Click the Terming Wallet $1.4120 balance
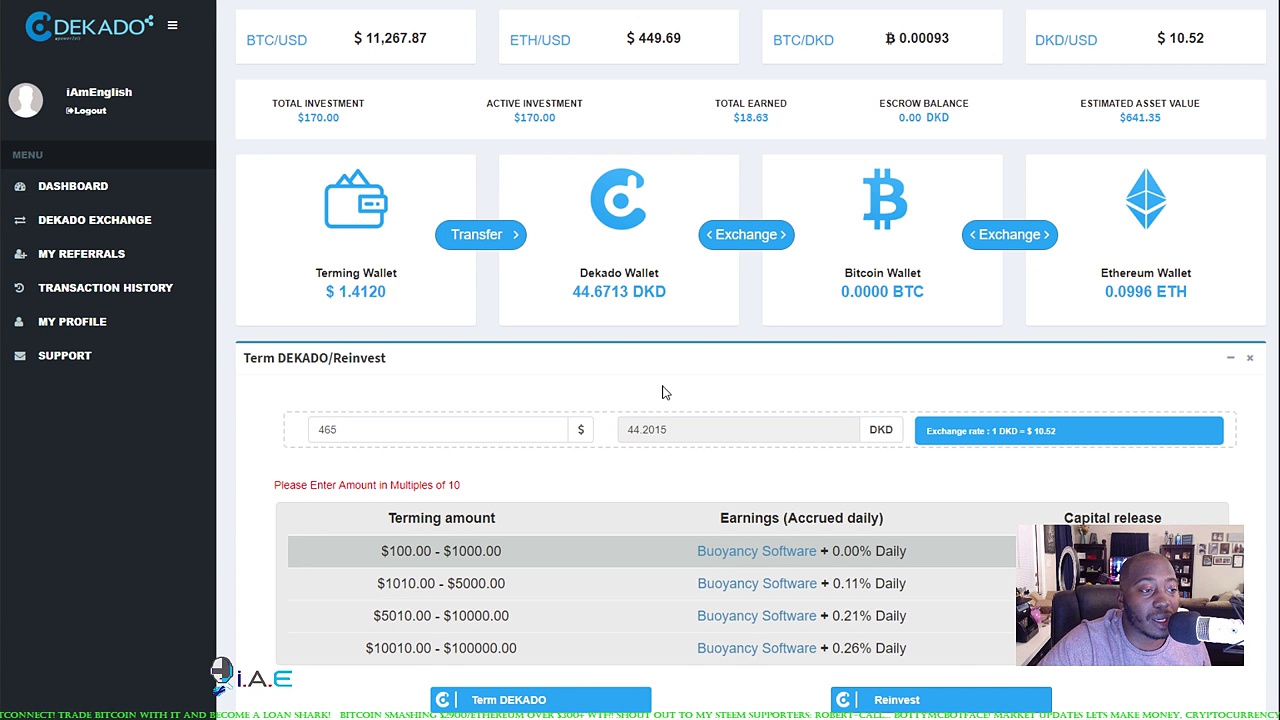This screenshot has height=720, width=1280. coord(355,292)
